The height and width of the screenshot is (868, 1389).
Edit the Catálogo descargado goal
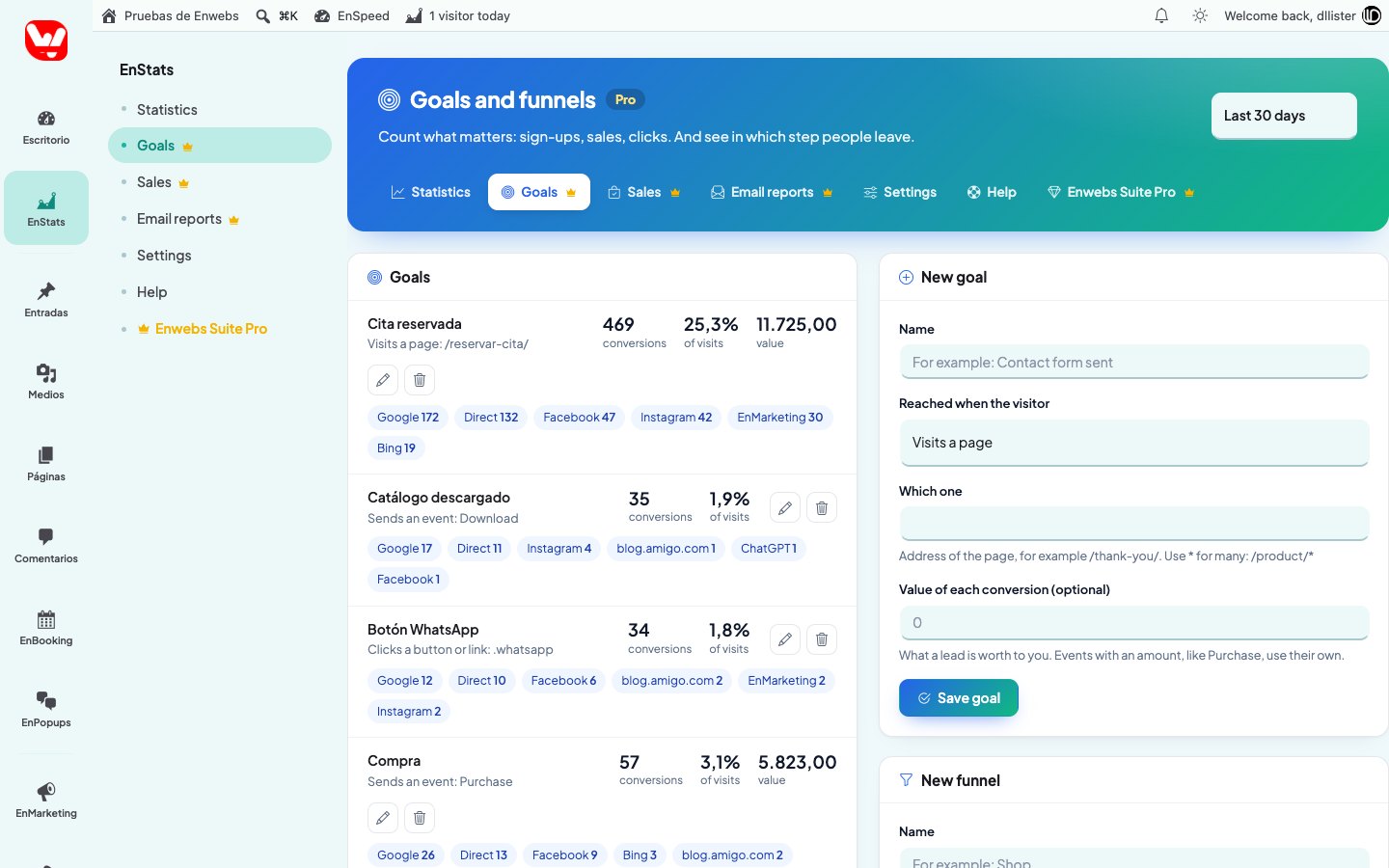coord(785,507)
